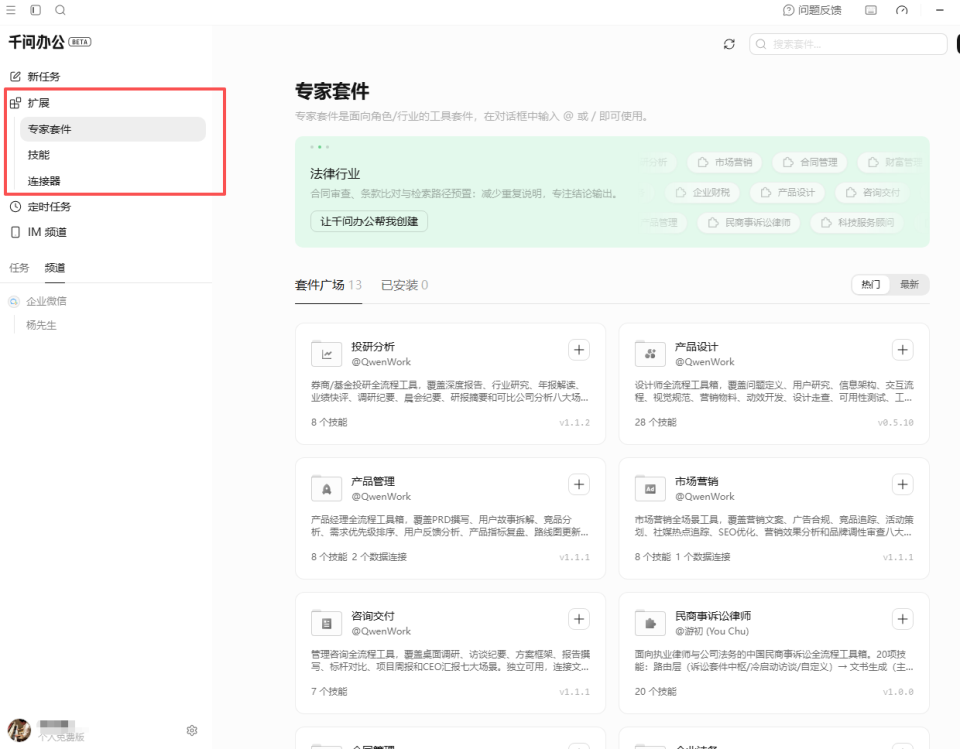This screenshot has width=960, height=749.
Task: Click the keyboard icon in title bar
Action: pos(871,10)
